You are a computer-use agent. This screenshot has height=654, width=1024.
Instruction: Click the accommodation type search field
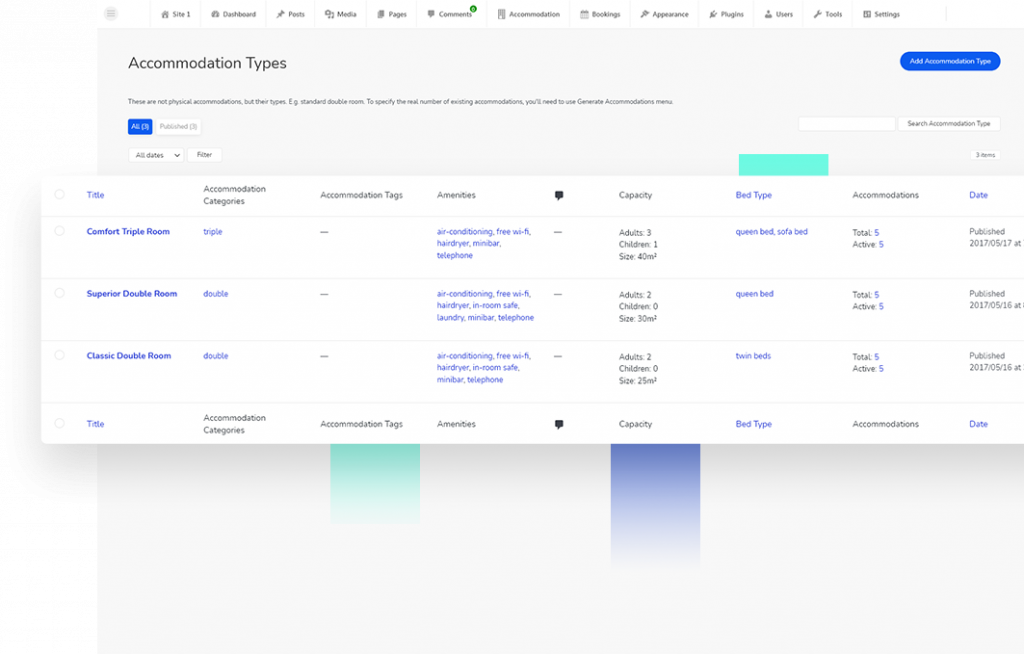tap(846, 124)
